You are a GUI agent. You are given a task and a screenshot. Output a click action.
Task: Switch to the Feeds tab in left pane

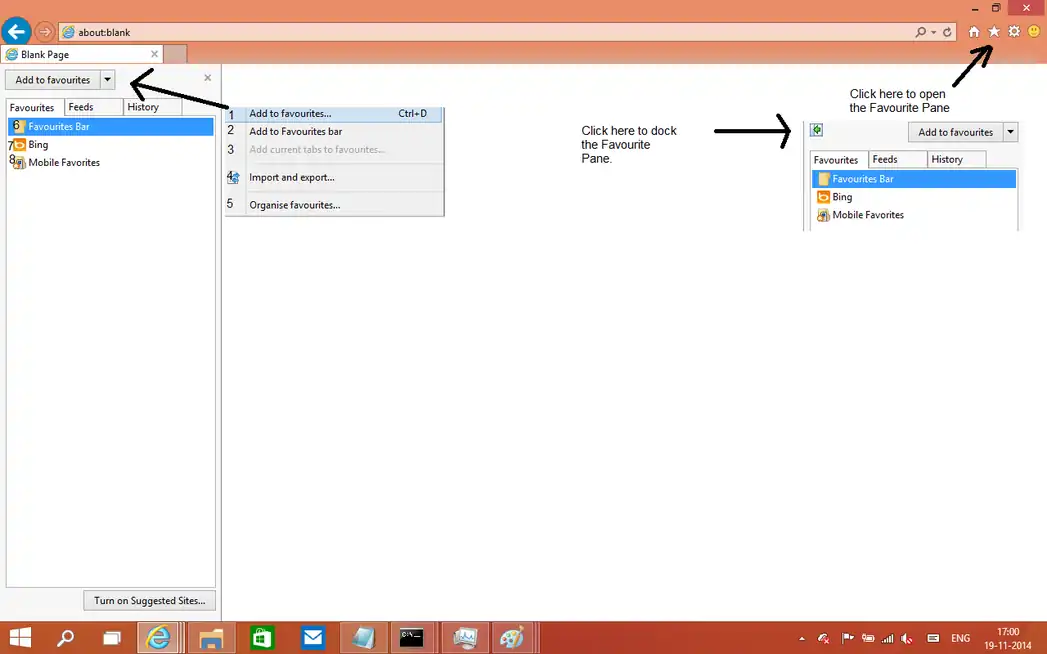point(81,107)
